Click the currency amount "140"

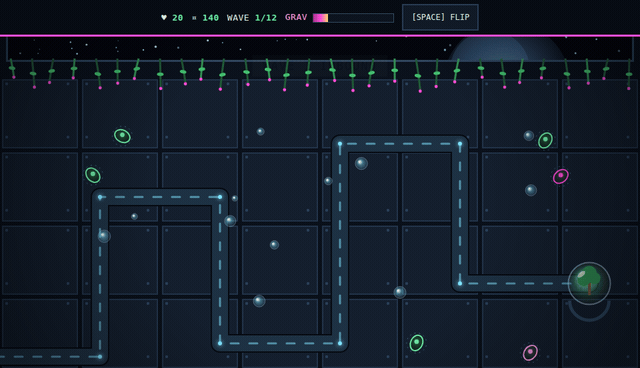coord(211,18)
